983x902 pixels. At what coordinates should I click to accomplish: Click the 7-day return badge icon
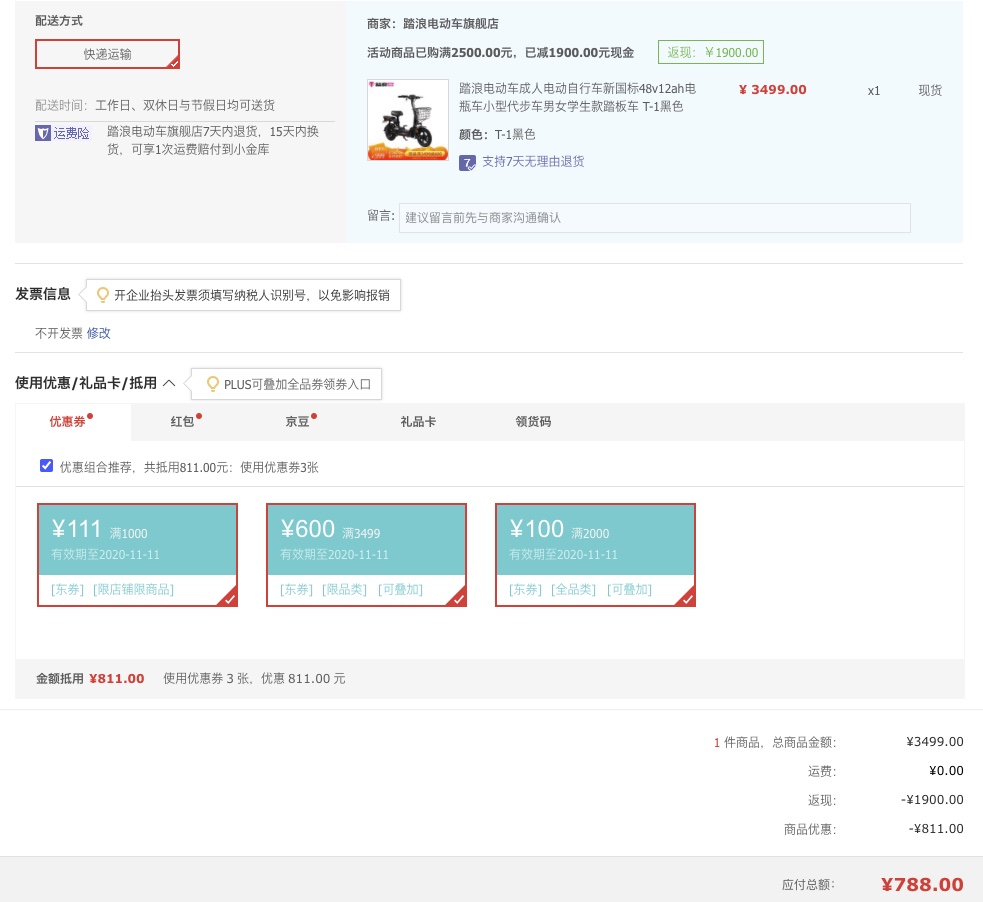tap(467, 162)
